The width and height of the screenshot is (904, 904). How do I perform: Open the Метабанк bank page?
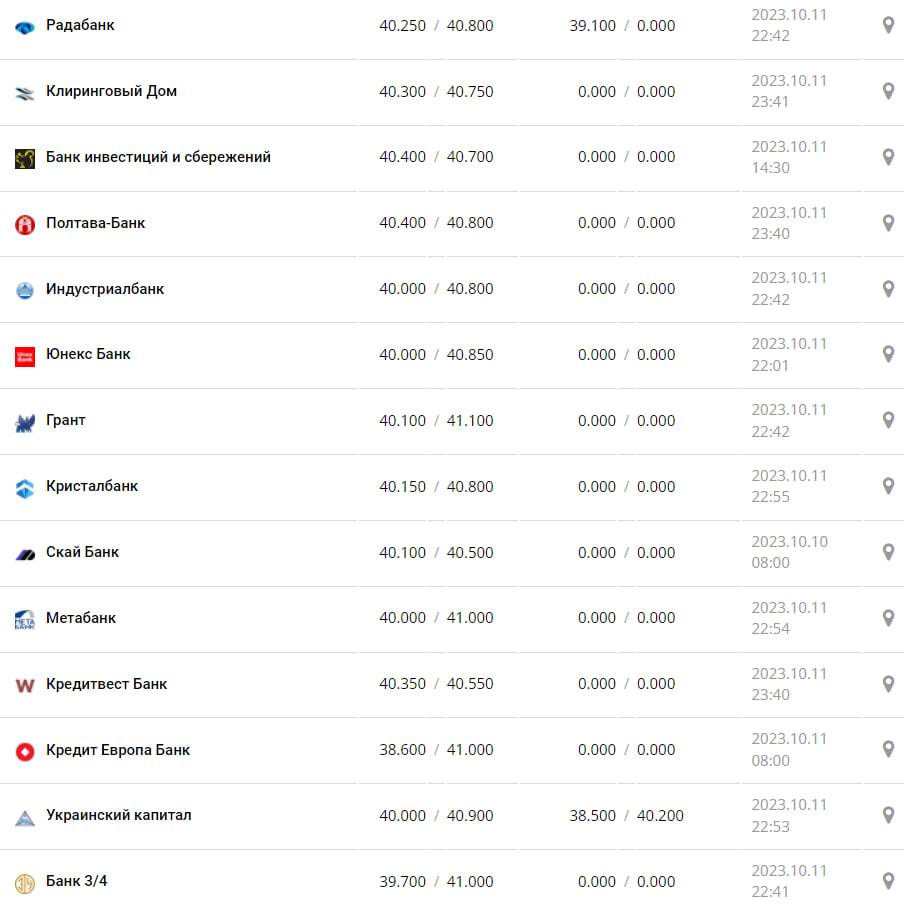81,618
